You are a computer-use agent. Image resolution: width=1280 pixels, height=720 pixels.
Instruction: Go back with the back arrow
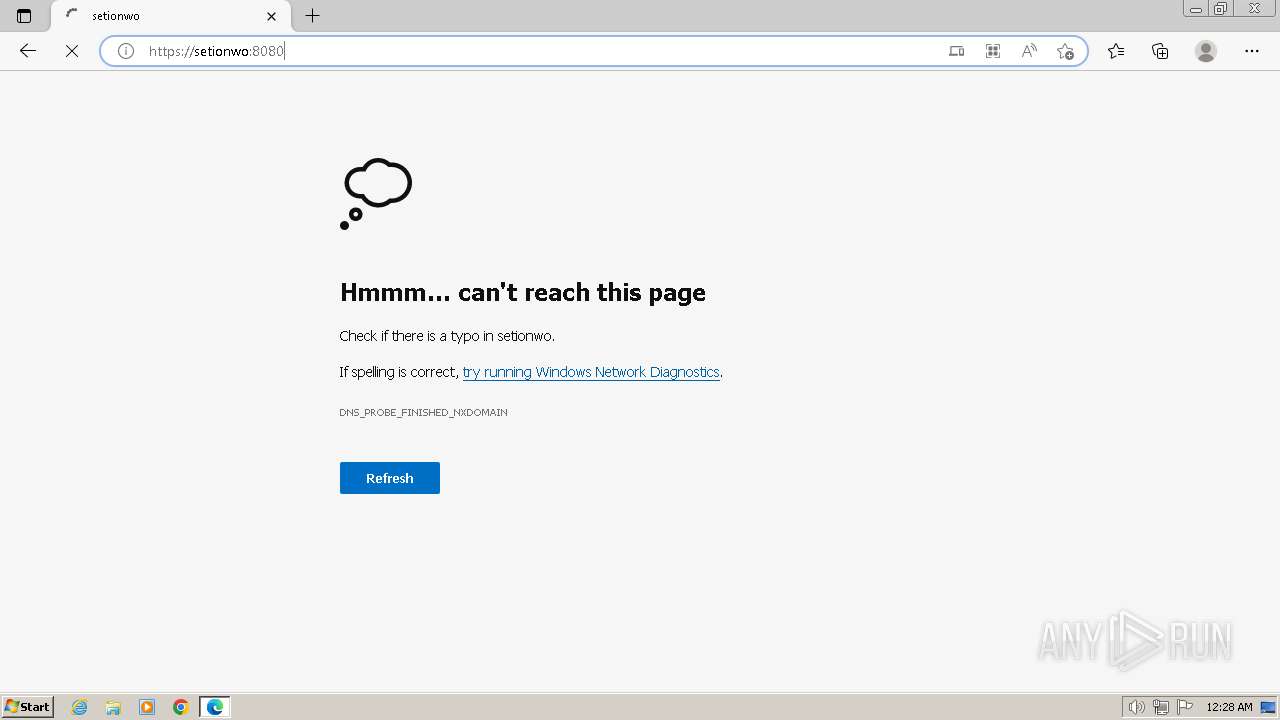point(28,51)
